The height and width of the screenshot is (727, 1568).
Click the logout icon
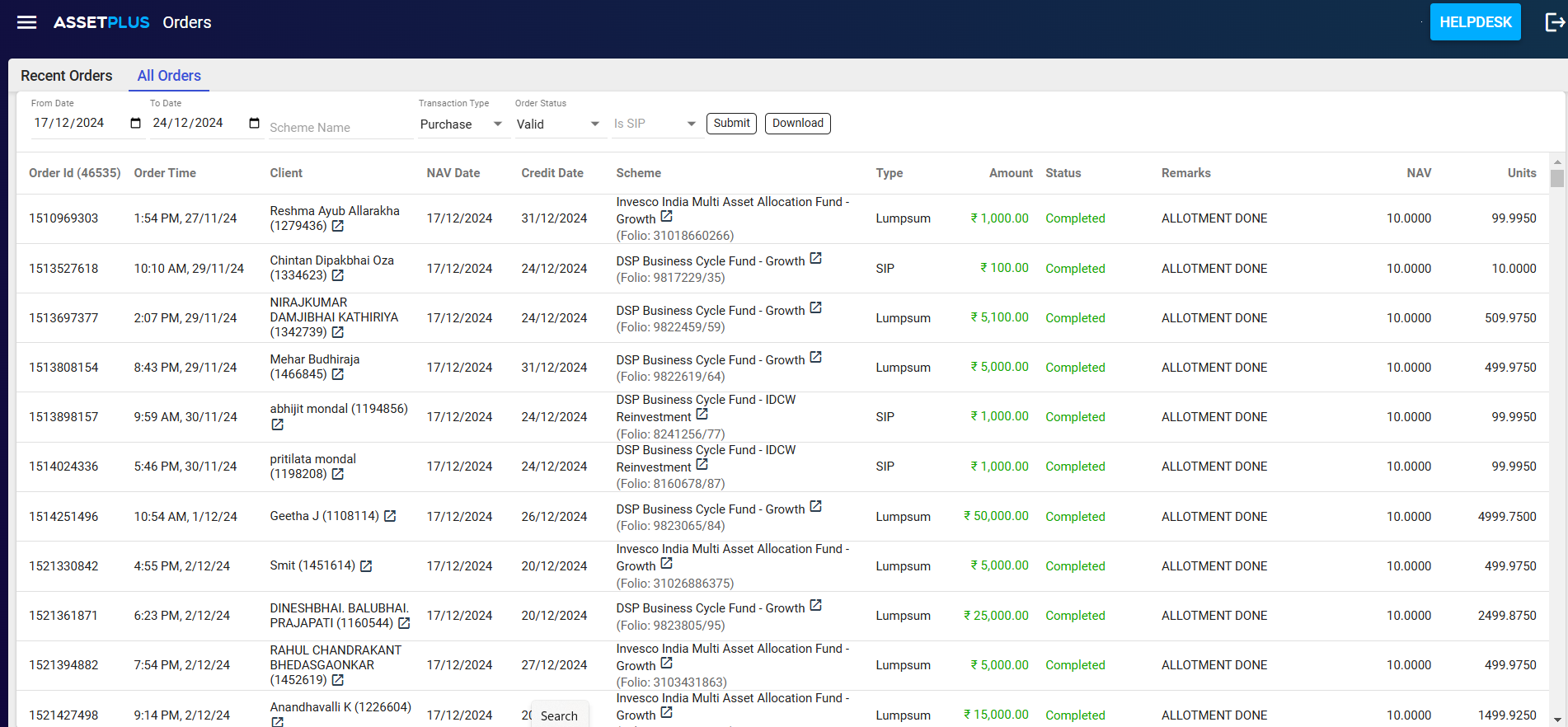(x=1555, y=22)
